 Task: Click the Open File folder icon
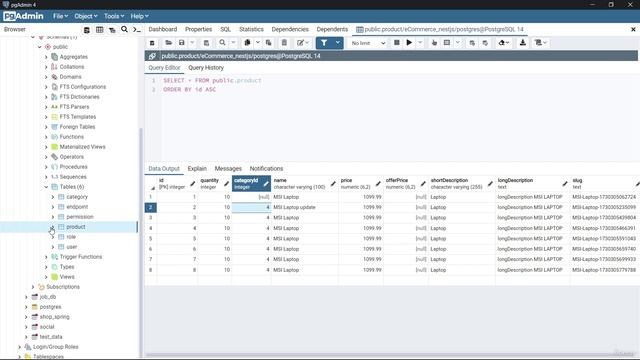[168, 43]
